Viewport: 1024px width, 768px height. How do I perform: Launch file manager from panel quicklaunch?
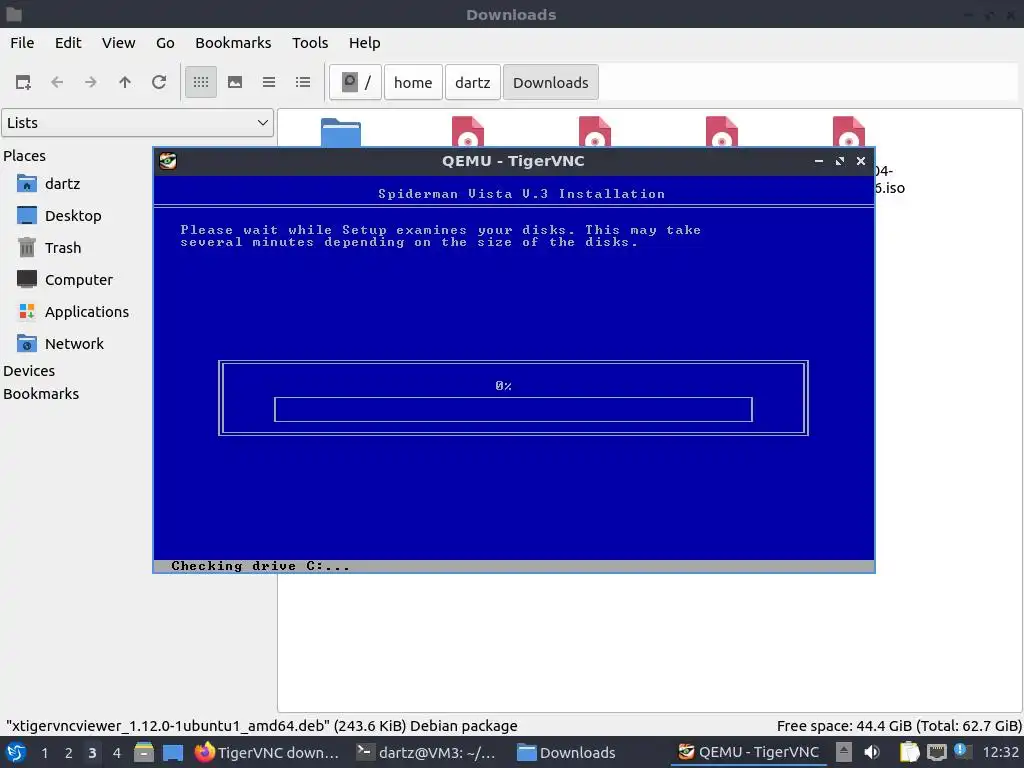click(144, 752)
